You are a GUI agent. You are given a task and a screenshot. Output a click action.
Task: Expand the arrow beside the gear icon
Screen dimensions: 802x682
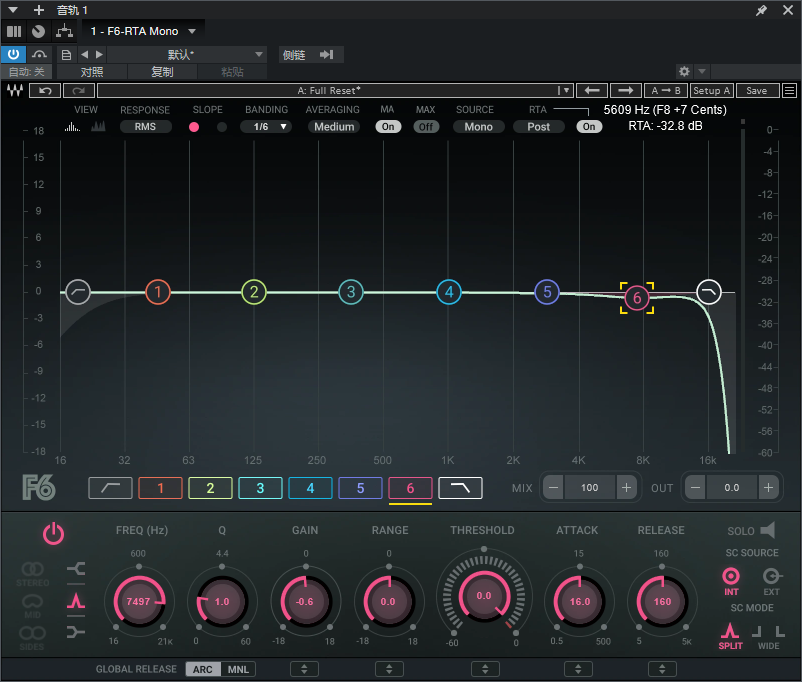pyautogui.click(x=702, y=71)
